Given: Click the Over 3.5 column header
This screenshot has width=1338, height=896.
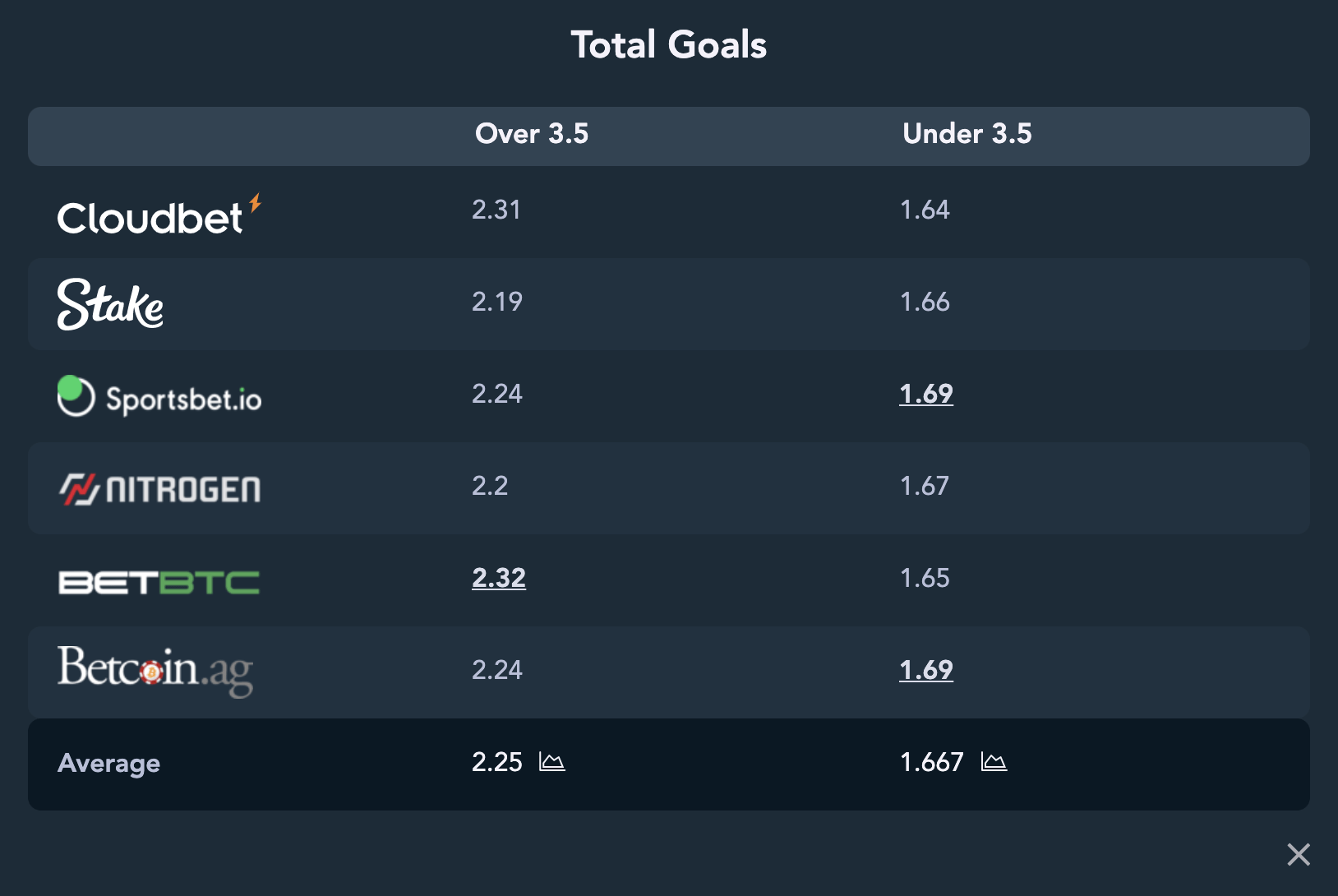Looking at the screenshot, I should click(532, 133).
